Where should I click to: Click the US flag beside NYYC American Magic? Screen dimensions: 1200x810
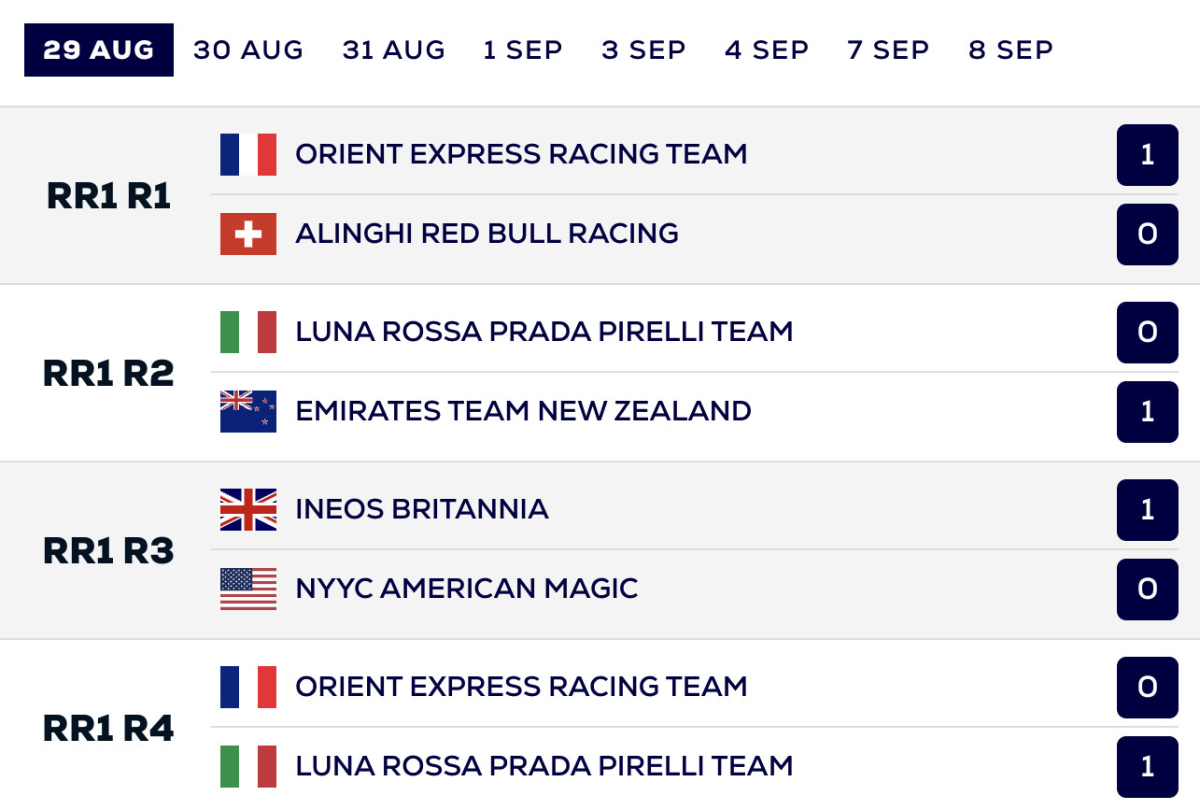[x=248, y=589]
